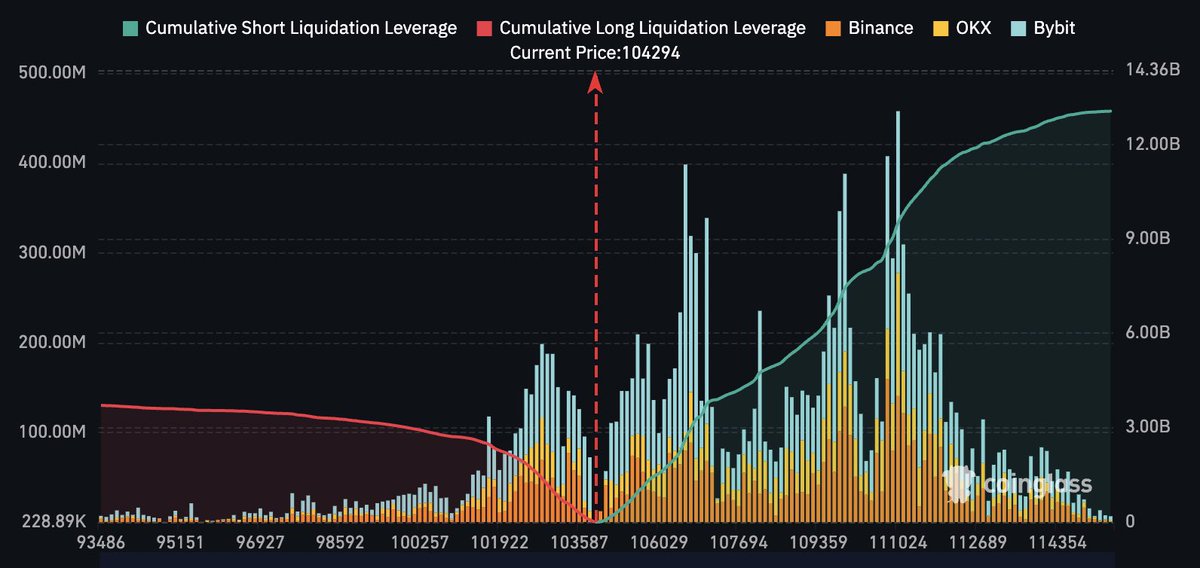Click the 14.36B right axis label
Screen dimensions: 1200x568
(1155, 71)
